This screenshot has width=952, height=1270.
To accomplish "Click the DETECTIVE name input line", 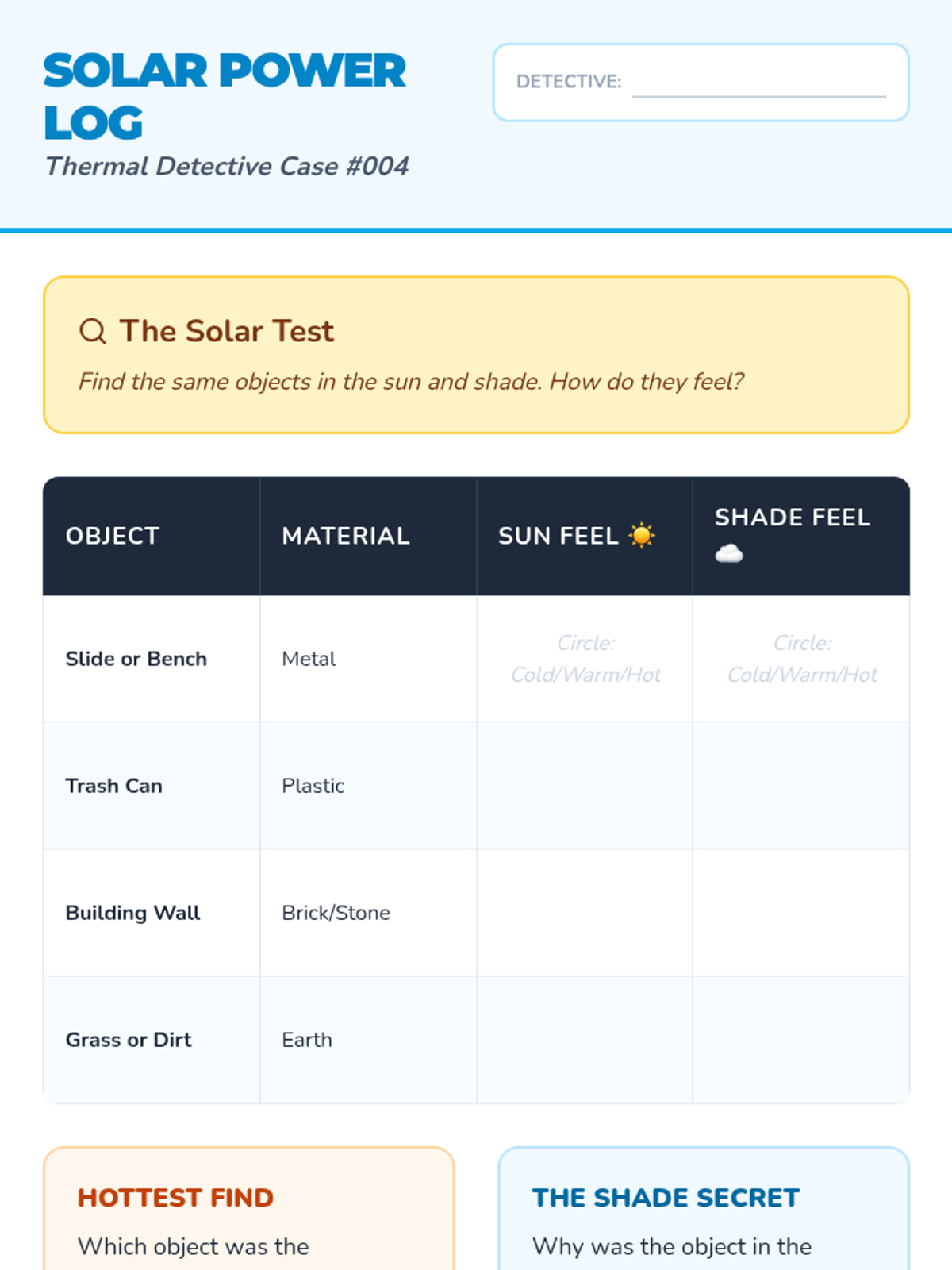I will [x=758, y=84].
